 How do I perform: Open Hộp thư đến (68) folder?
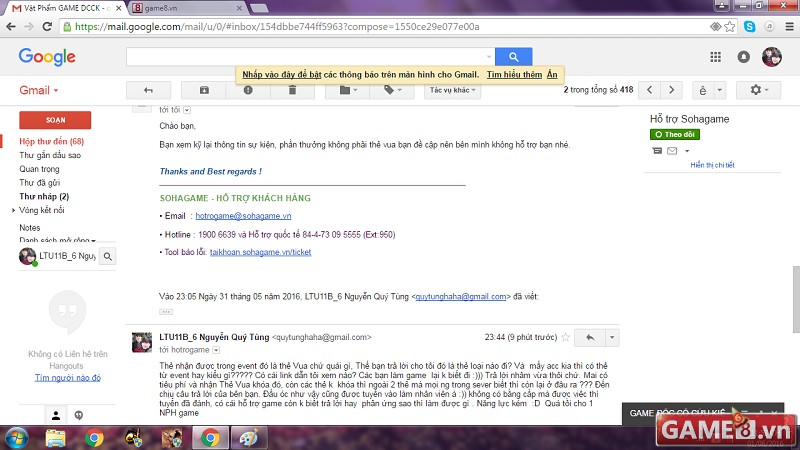(52, 141)
